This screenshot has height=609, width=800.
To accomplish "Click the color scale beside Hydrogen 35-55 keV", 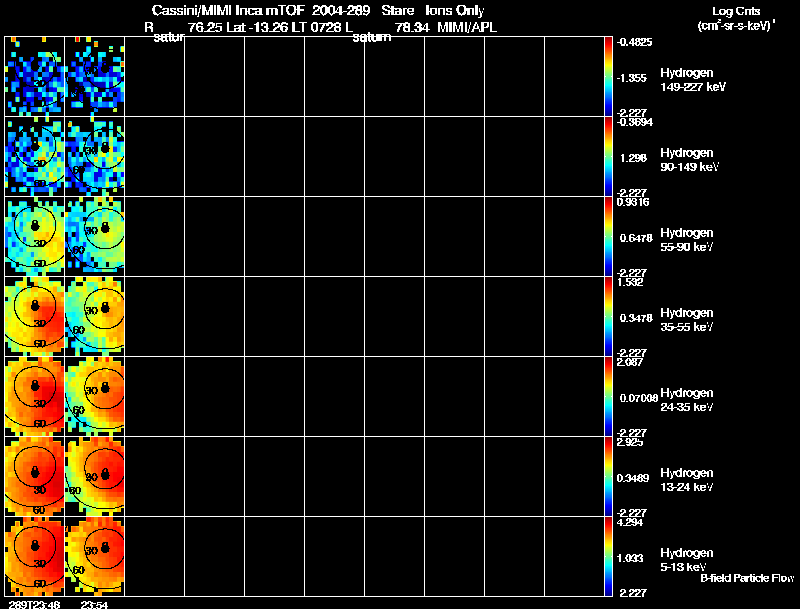I will click(x=608, y=316).
